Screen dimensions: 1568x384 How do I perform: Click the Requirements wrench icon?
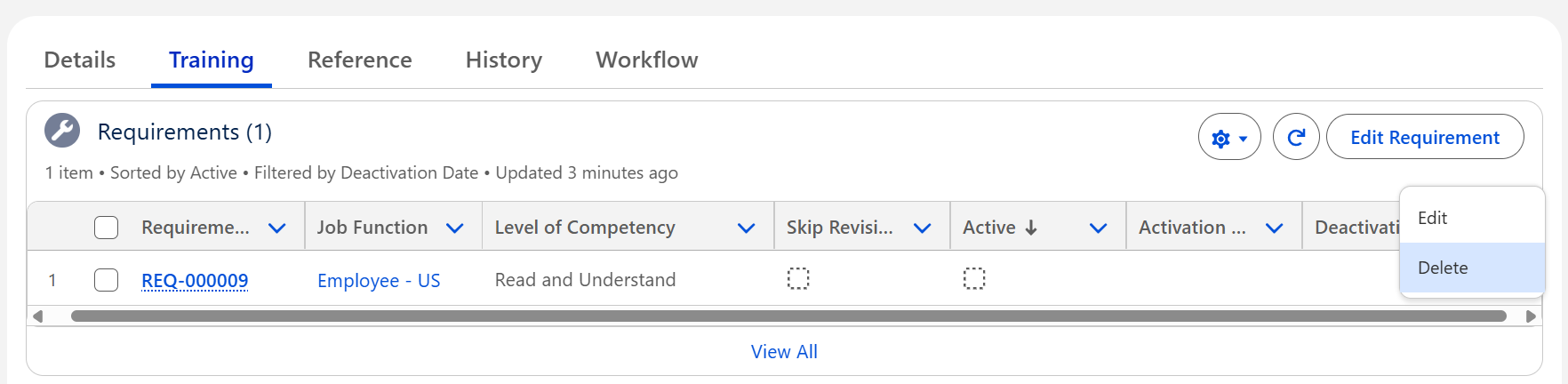coord(62,132)
